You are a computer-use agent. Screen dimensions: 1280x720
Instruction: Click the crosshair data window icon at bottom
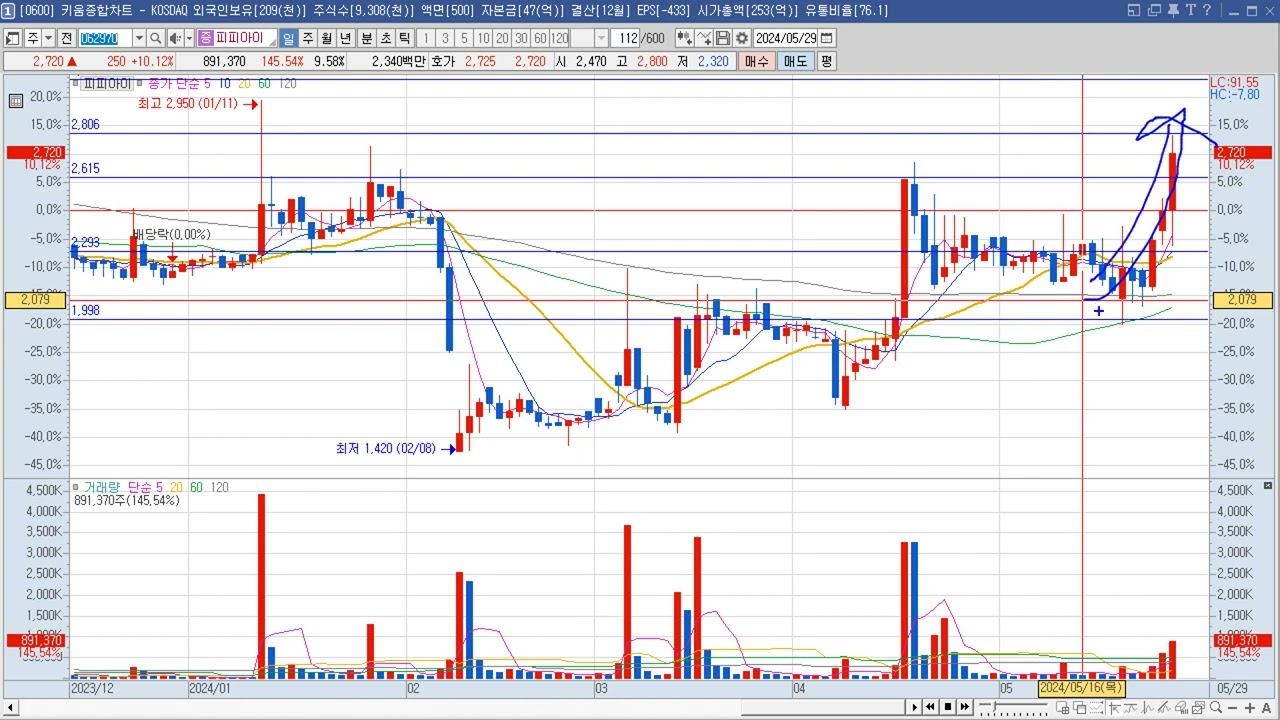pos(1063,708)
